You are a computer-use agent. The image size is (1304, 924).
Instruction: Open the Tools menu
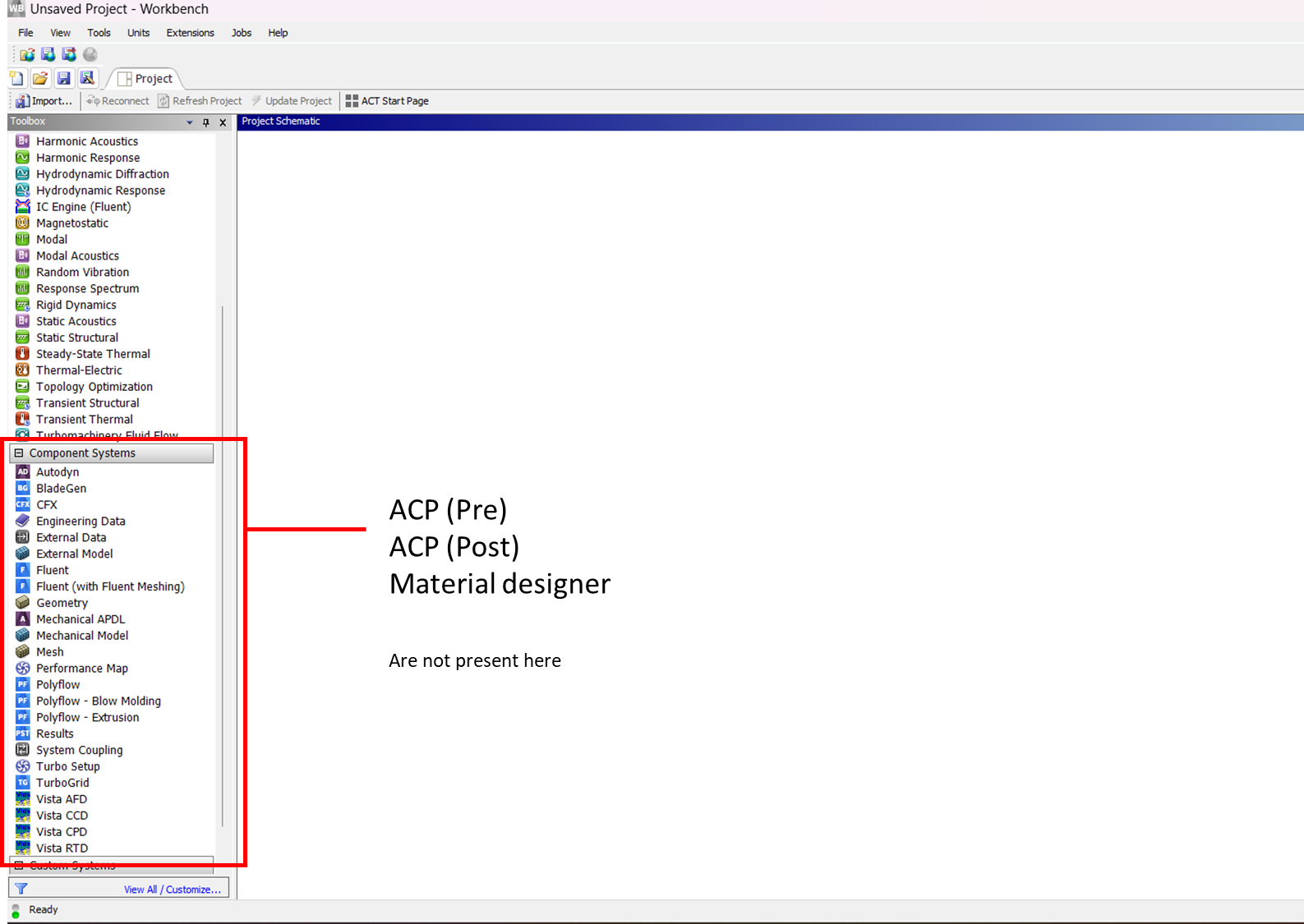pyautogui.click(x=99, y=33)
